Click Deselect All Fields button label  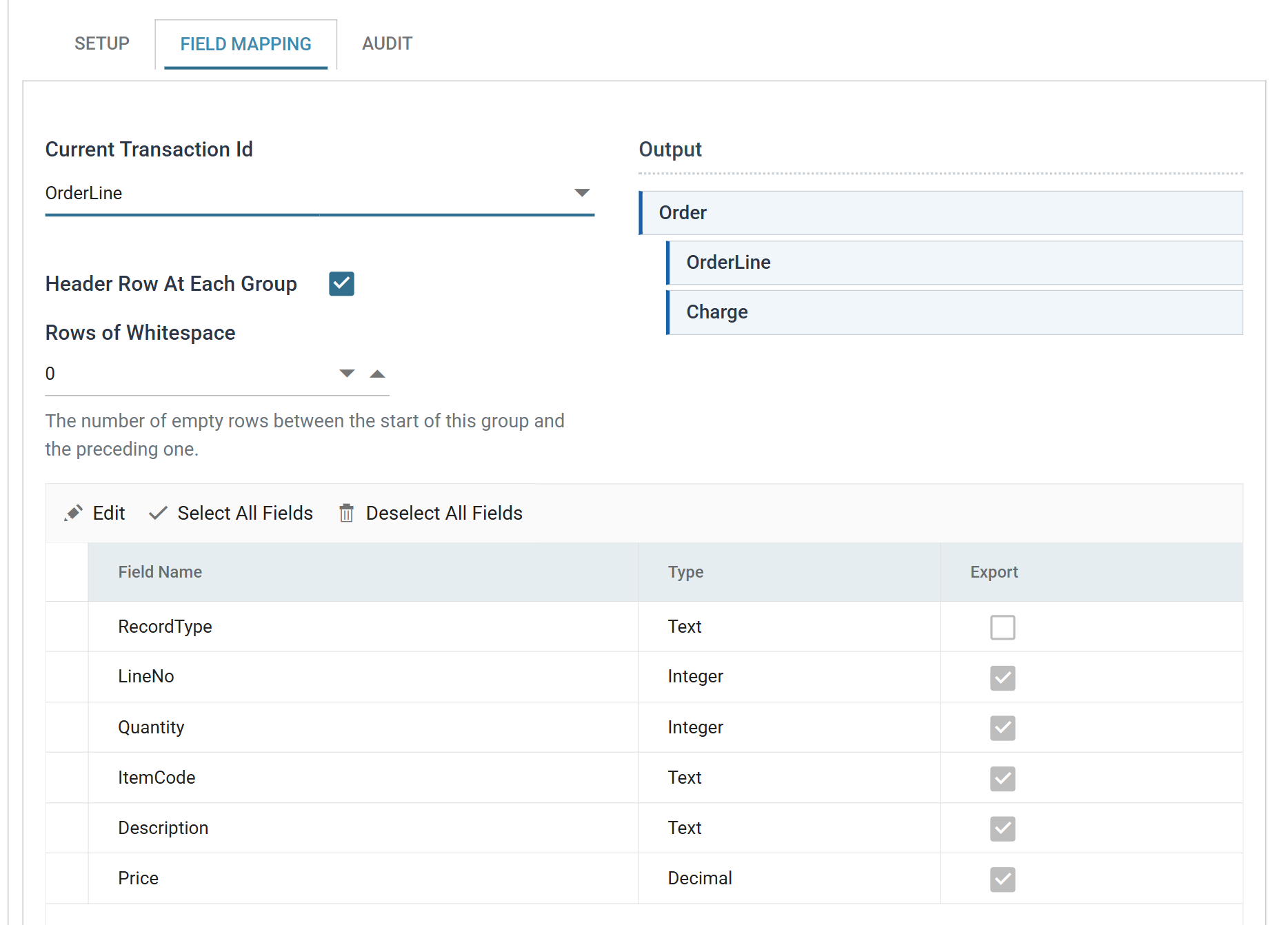[x=444, y=514]
